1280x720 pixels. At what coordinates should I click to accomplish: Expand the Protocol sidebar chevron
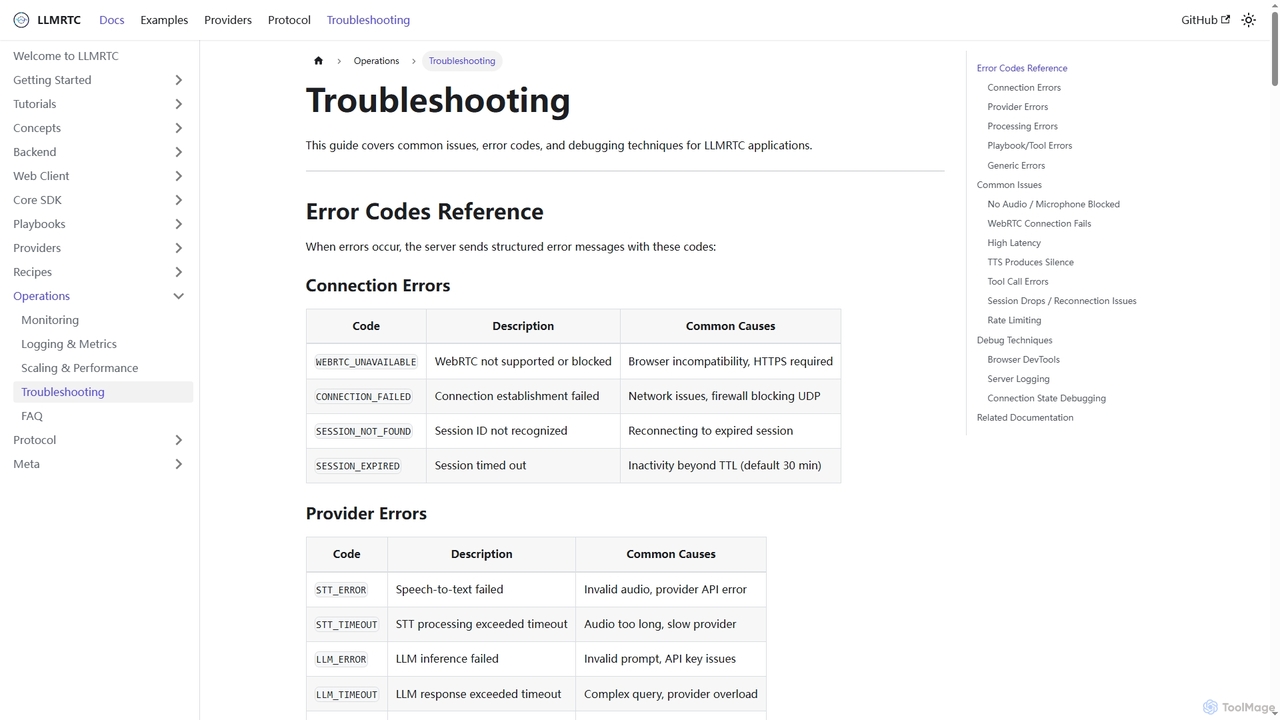(178, 440)
